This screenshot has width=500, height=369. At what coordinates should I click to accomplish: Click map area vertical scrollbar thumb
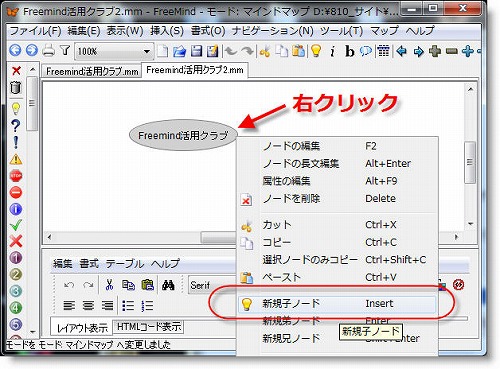pos(470,162)
